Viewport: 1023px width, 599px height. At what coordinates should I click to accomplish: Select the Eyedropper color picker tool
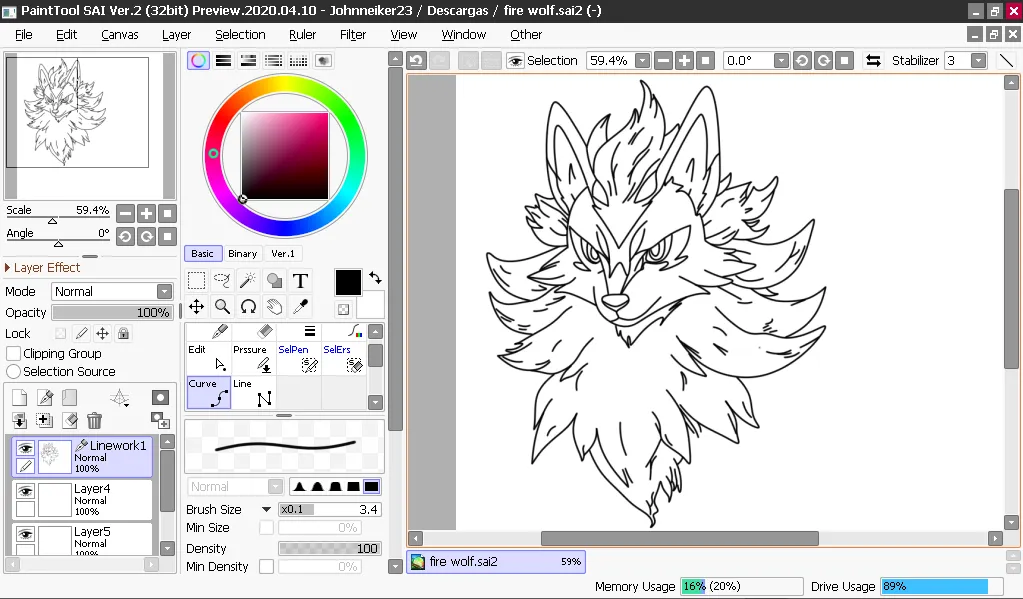tap(300, 306)
